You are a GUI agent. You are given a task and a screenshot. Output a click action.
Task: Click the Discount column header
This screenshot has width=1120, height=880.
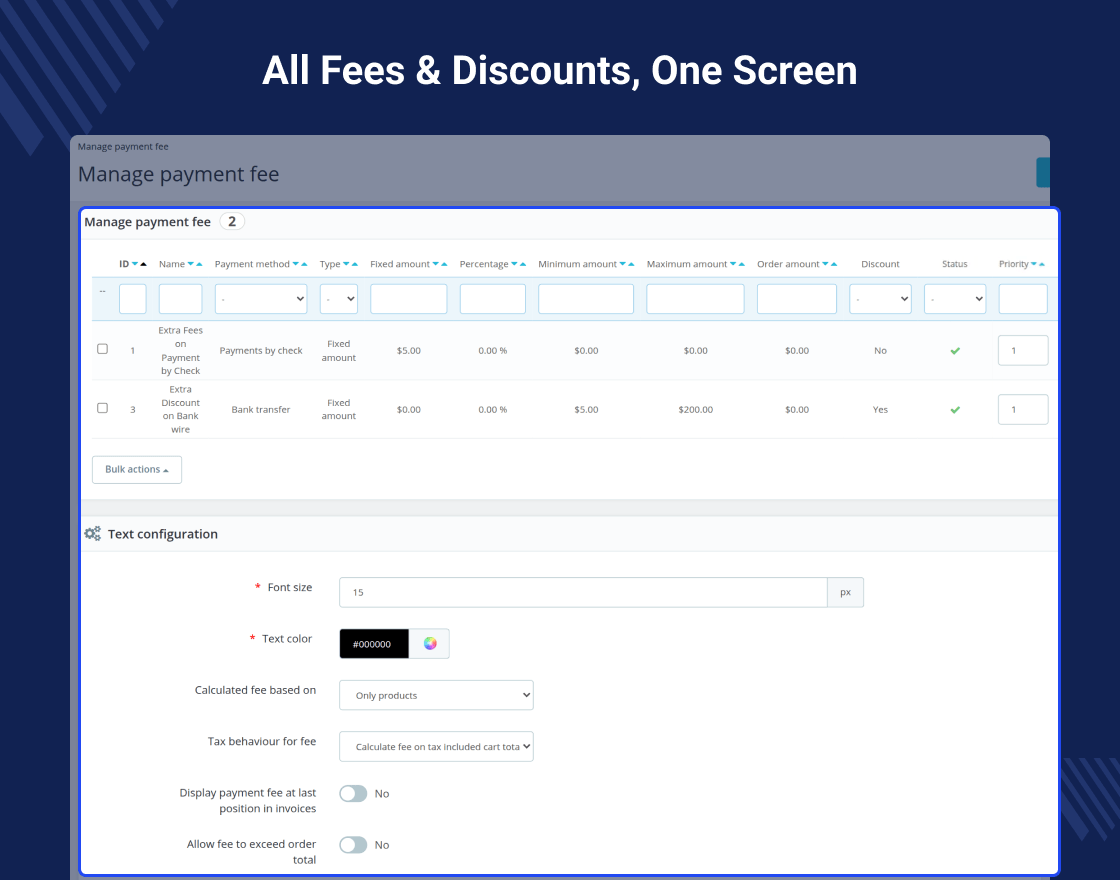pyautogui.click(x=880, y=264)
